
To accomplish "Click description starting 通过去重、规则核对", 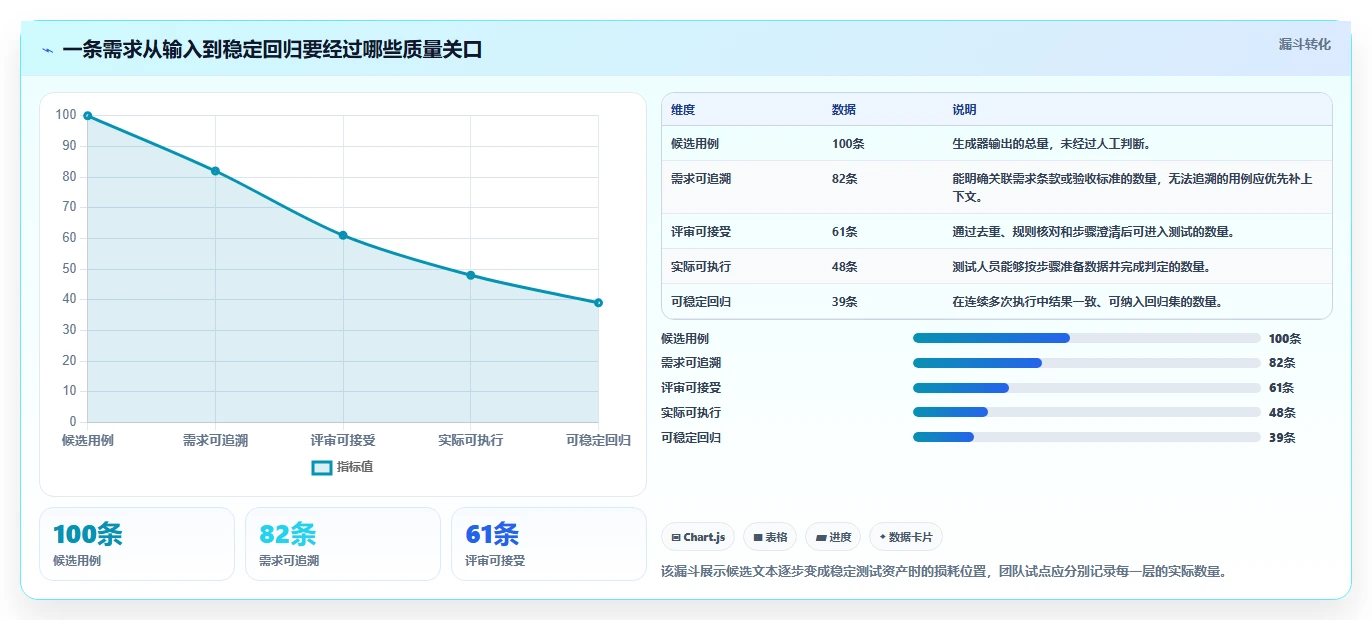I will (x=1094, y=232).
